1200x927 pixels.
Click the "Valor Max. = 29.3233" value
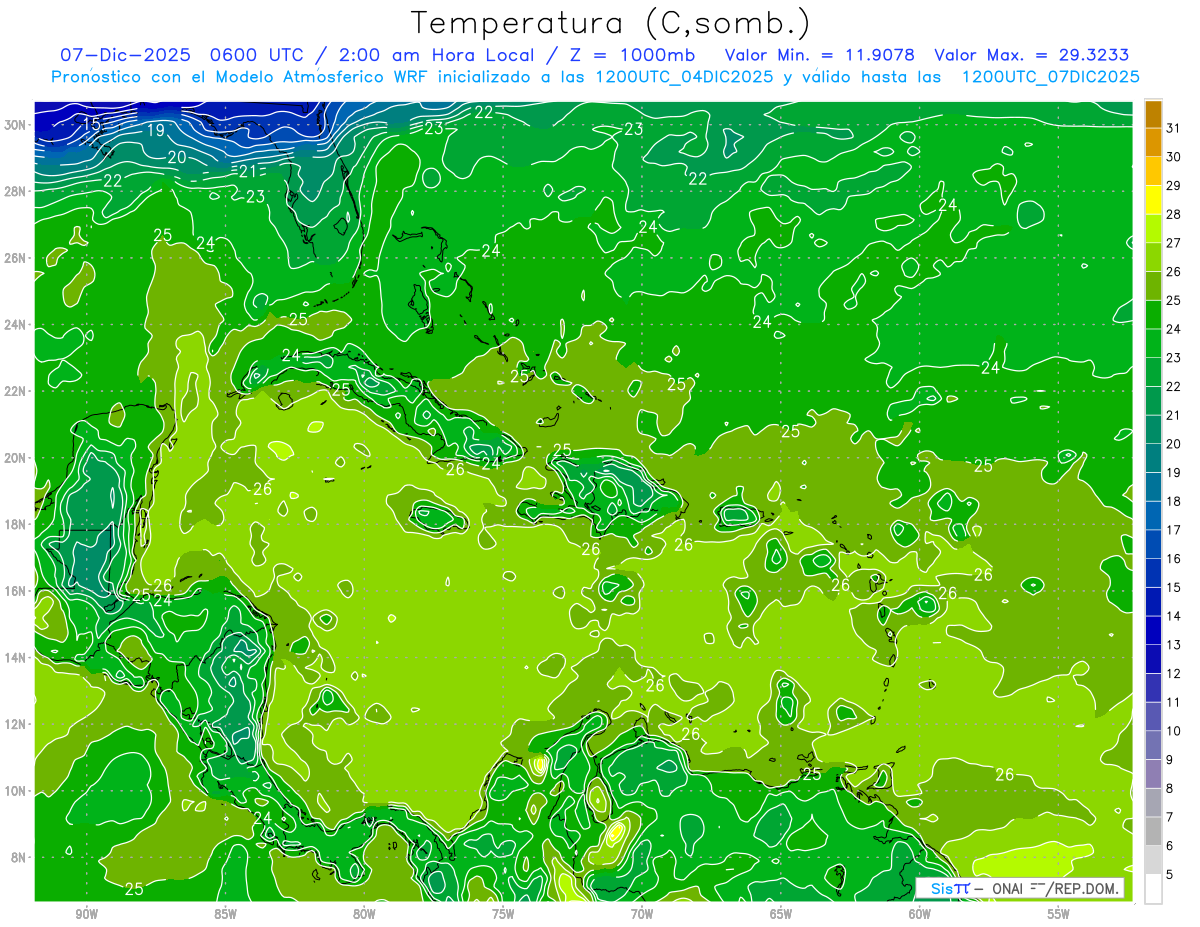point(1031,55)
